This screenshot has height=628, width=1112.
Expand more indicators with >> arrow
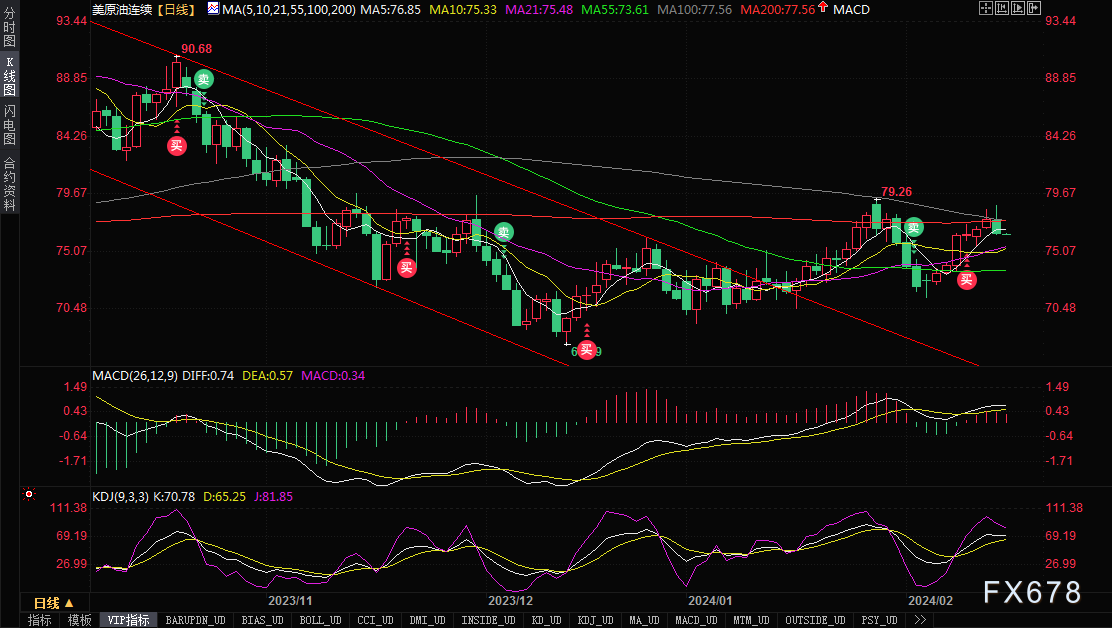920,620
